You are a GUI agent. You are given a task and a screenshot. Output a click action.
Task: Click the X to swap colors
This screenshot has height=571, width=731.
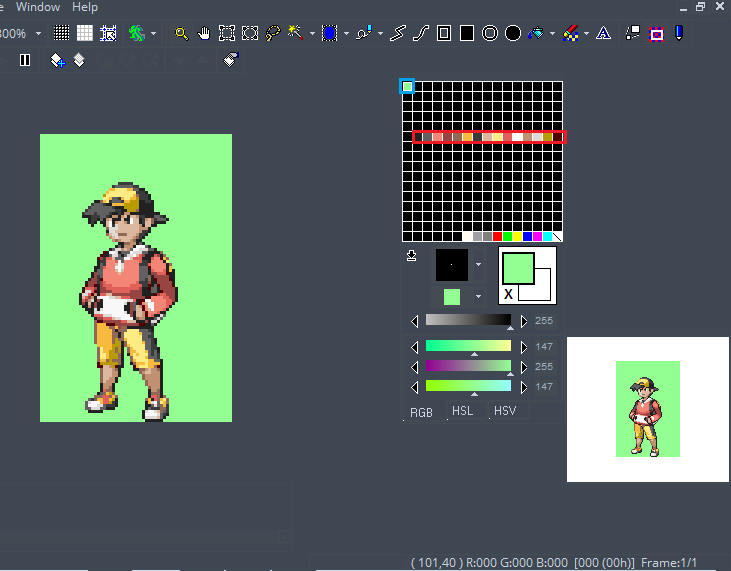pos(508,294)
